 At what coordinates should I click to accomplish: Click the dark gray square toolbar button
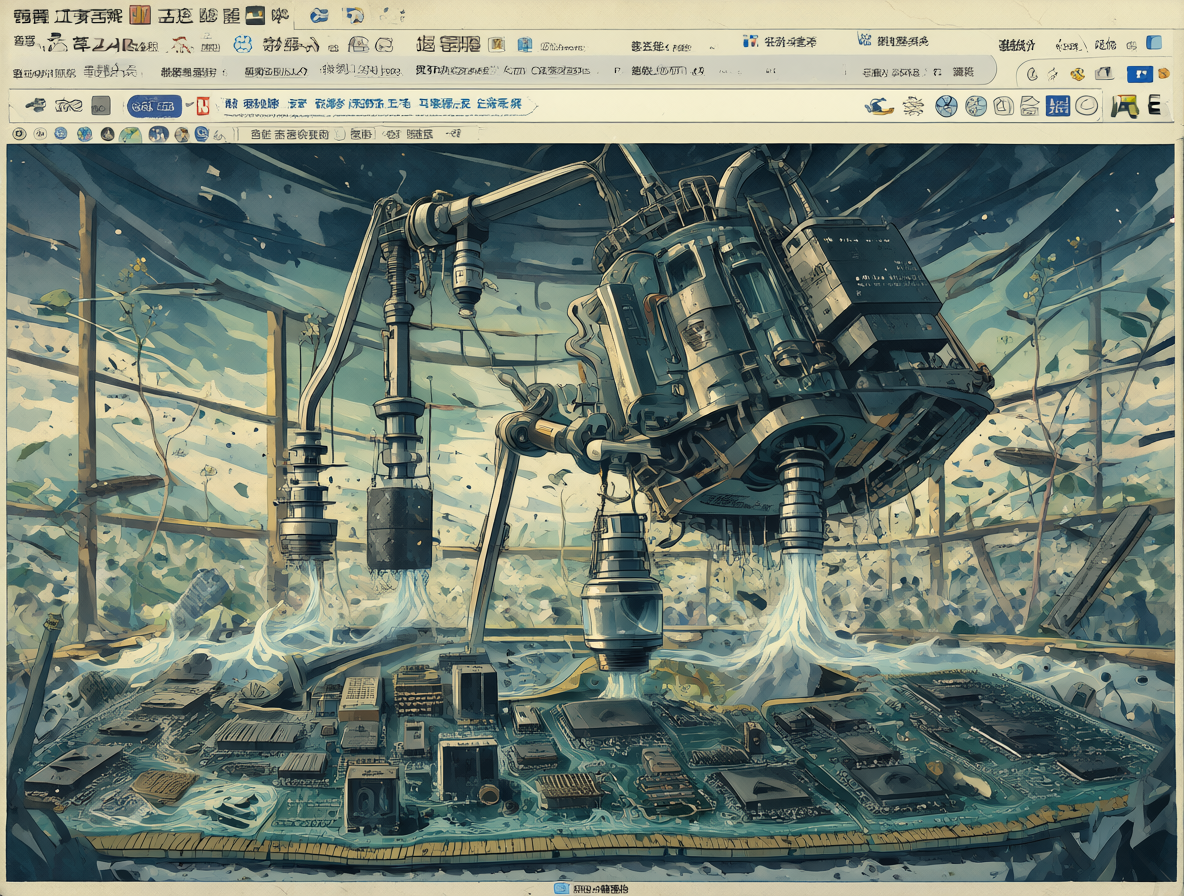click(x=101, y=106)
